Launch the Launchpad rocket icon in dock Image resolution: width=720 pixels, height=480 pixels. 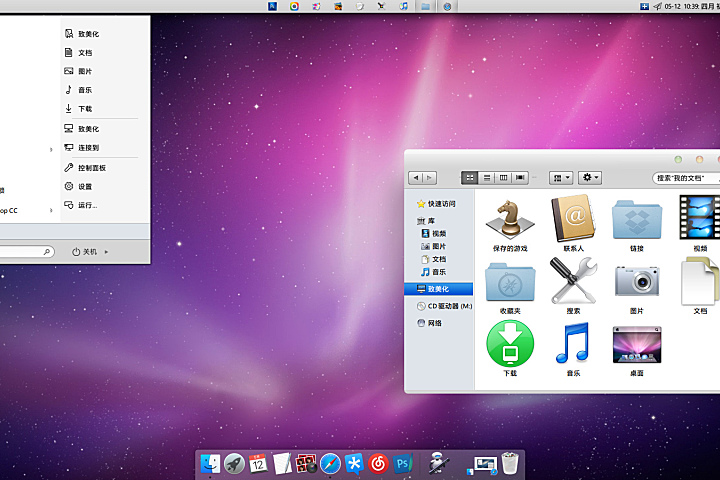click(x=234, y=464)
